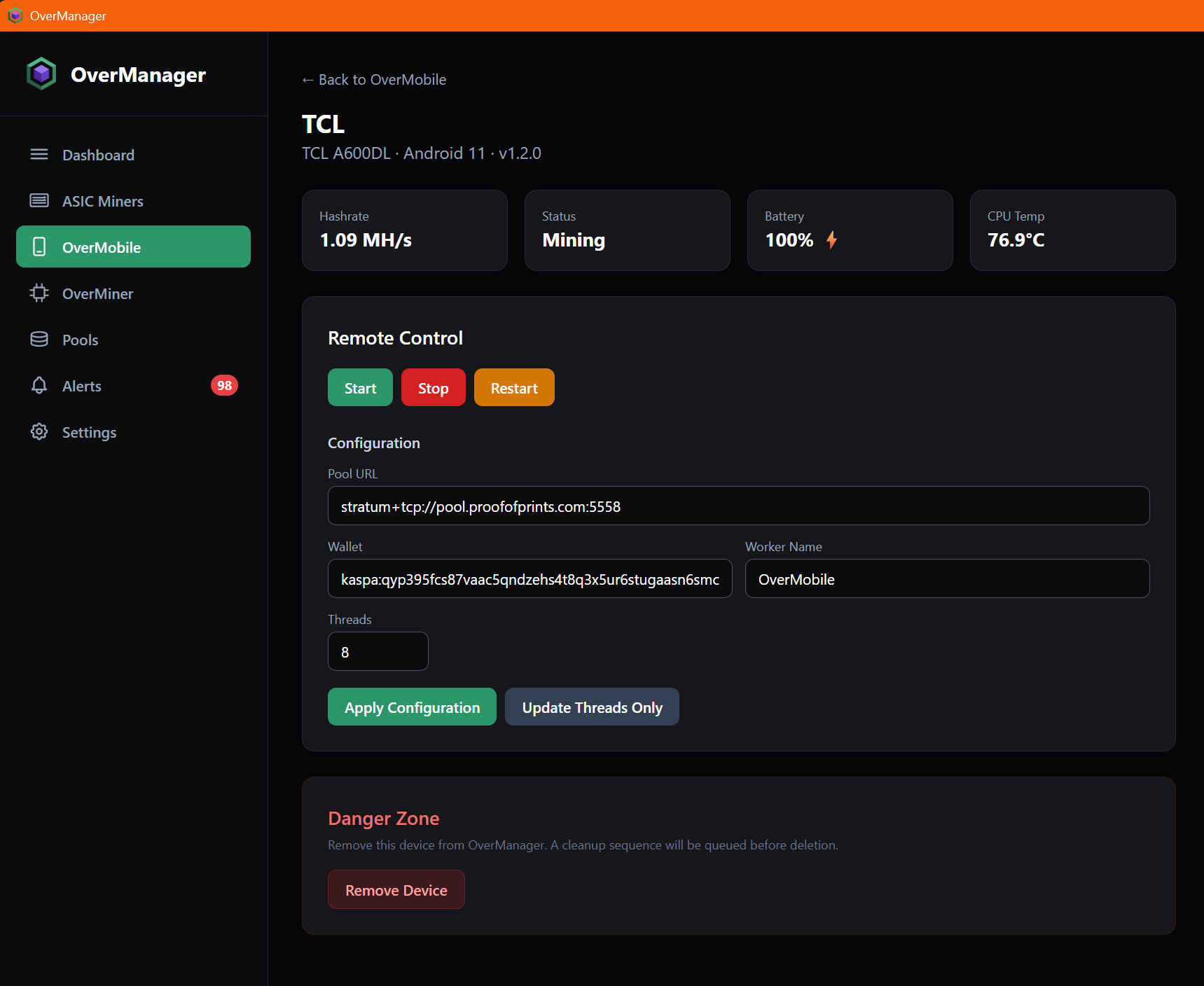
Task: Select OverMobile in the sidebar
Action: coord(133,246)
